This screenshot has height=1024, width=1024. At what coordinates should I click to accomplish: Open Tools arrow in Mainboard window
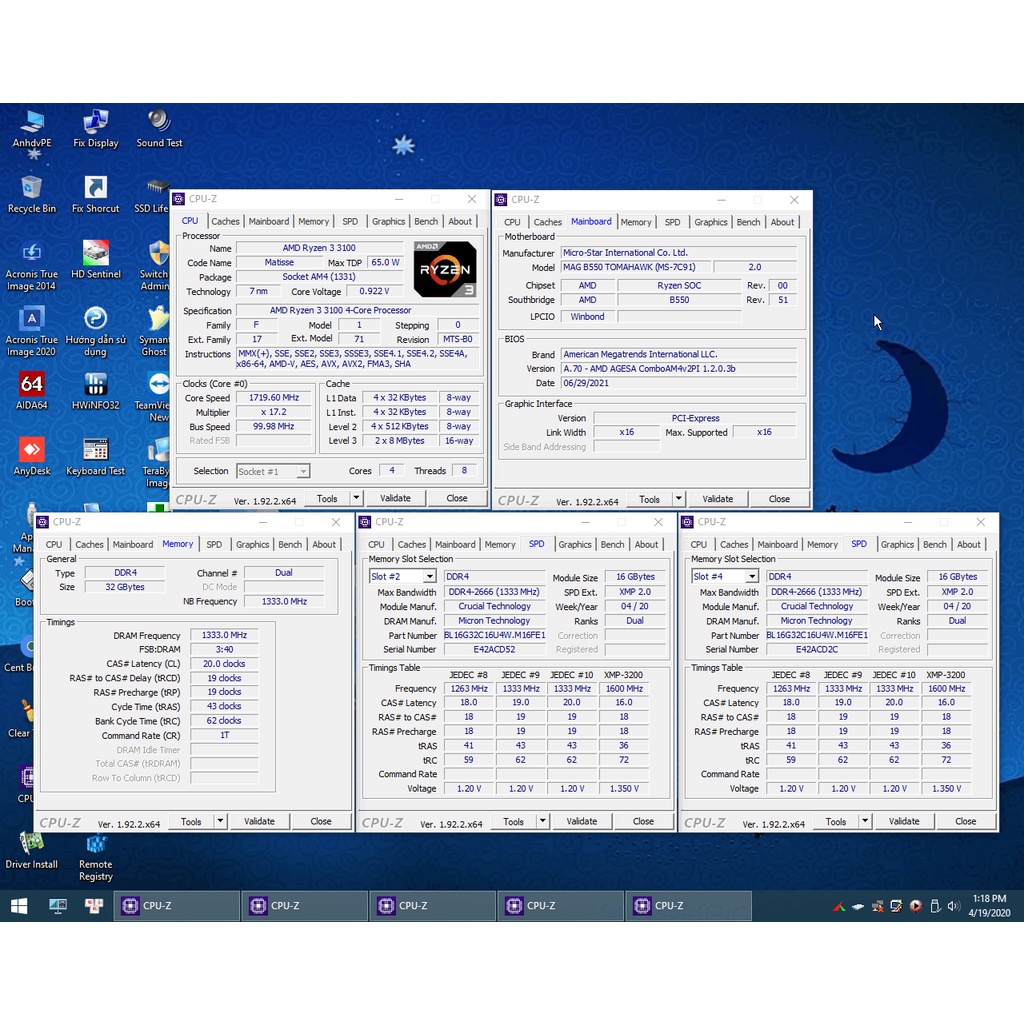click(679, 499)
